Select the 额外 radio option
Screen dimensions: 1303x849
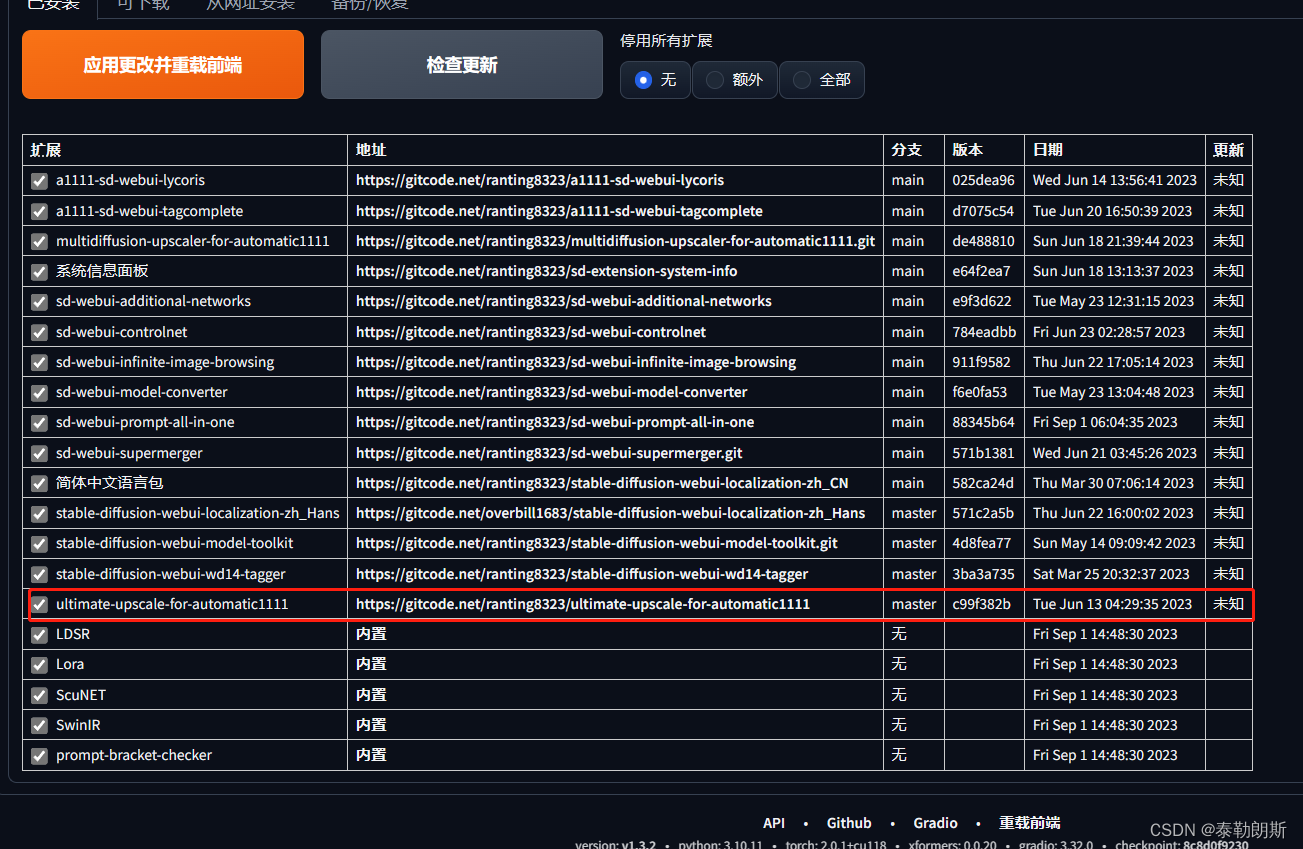tap(734, 80)
